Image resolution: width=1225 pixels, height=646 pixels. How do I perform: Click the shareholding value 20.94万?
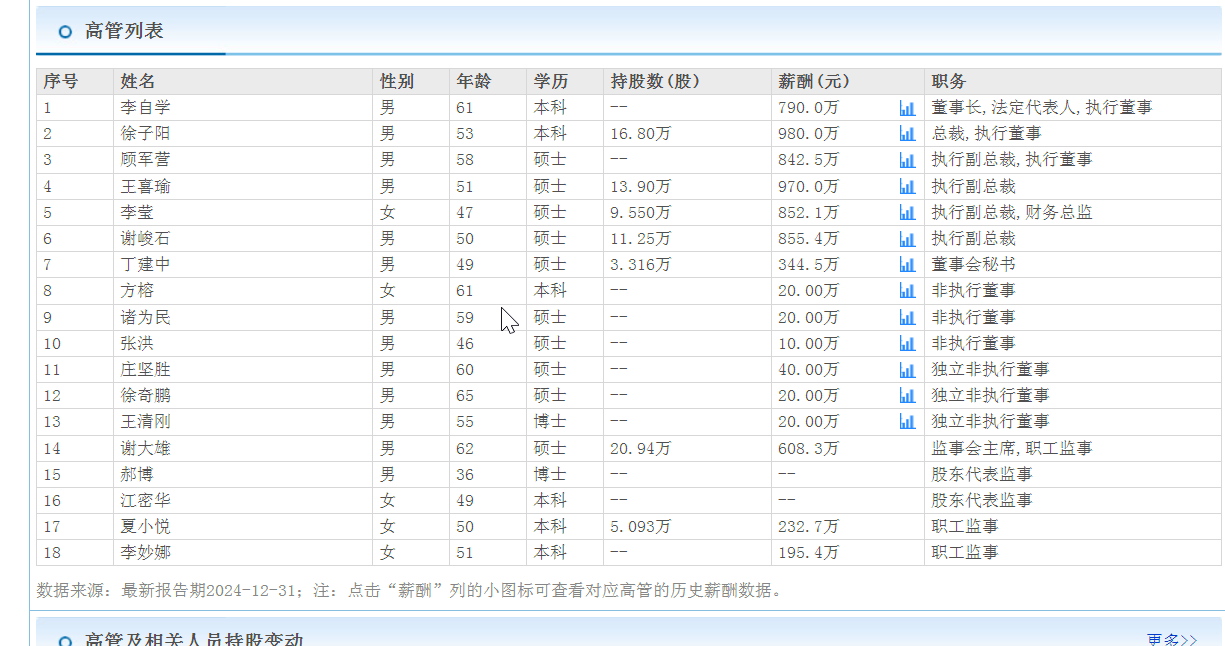(x=640, y=449)
